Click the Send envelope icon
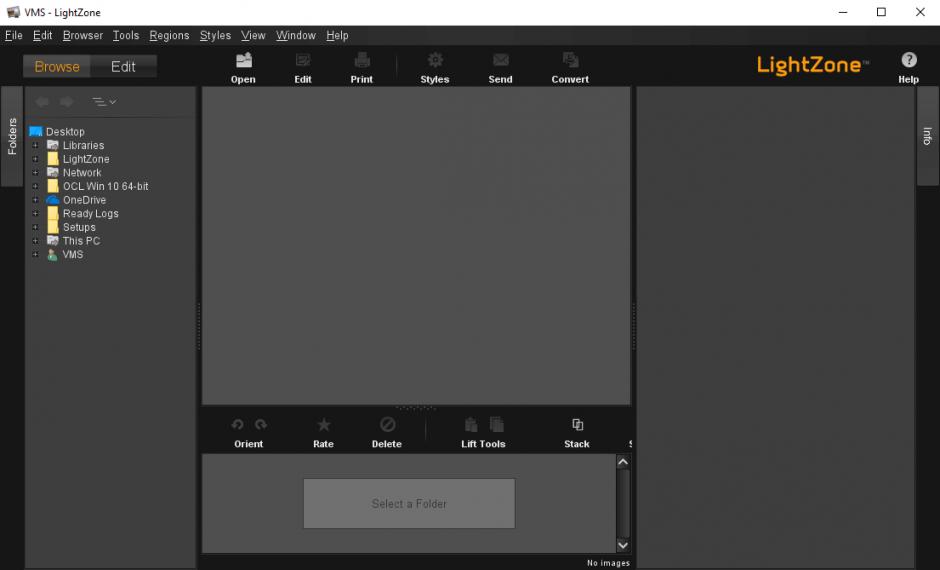Screen dimensions: 940x570 tap(501, 60)
